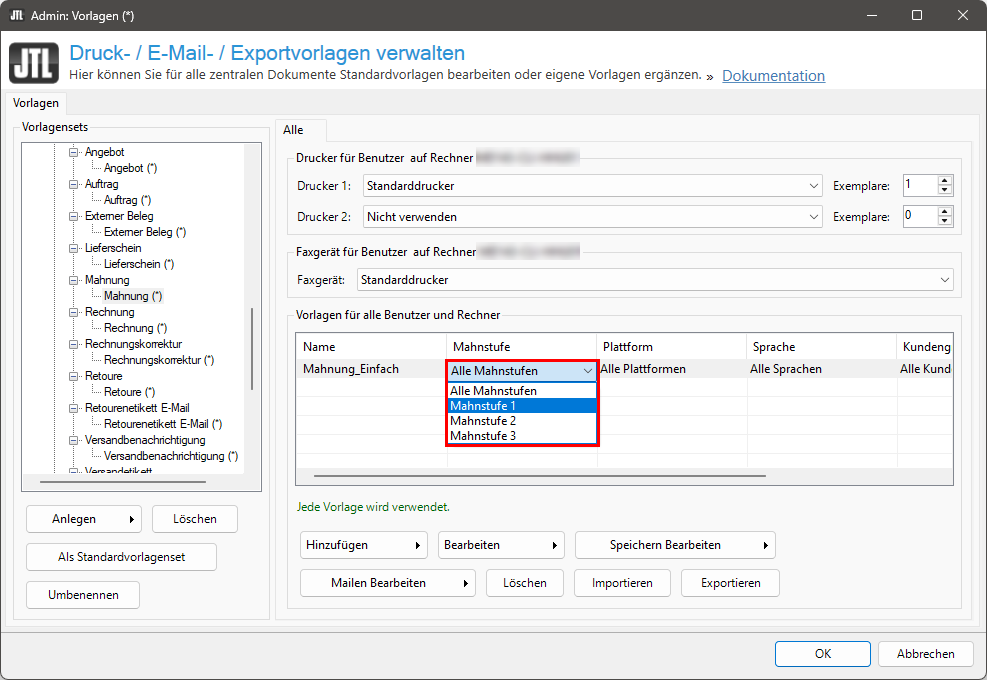987x680 pixels.
Task: Choose Mahnstufe 2 from the list
Action: click(x=522, y=421)
